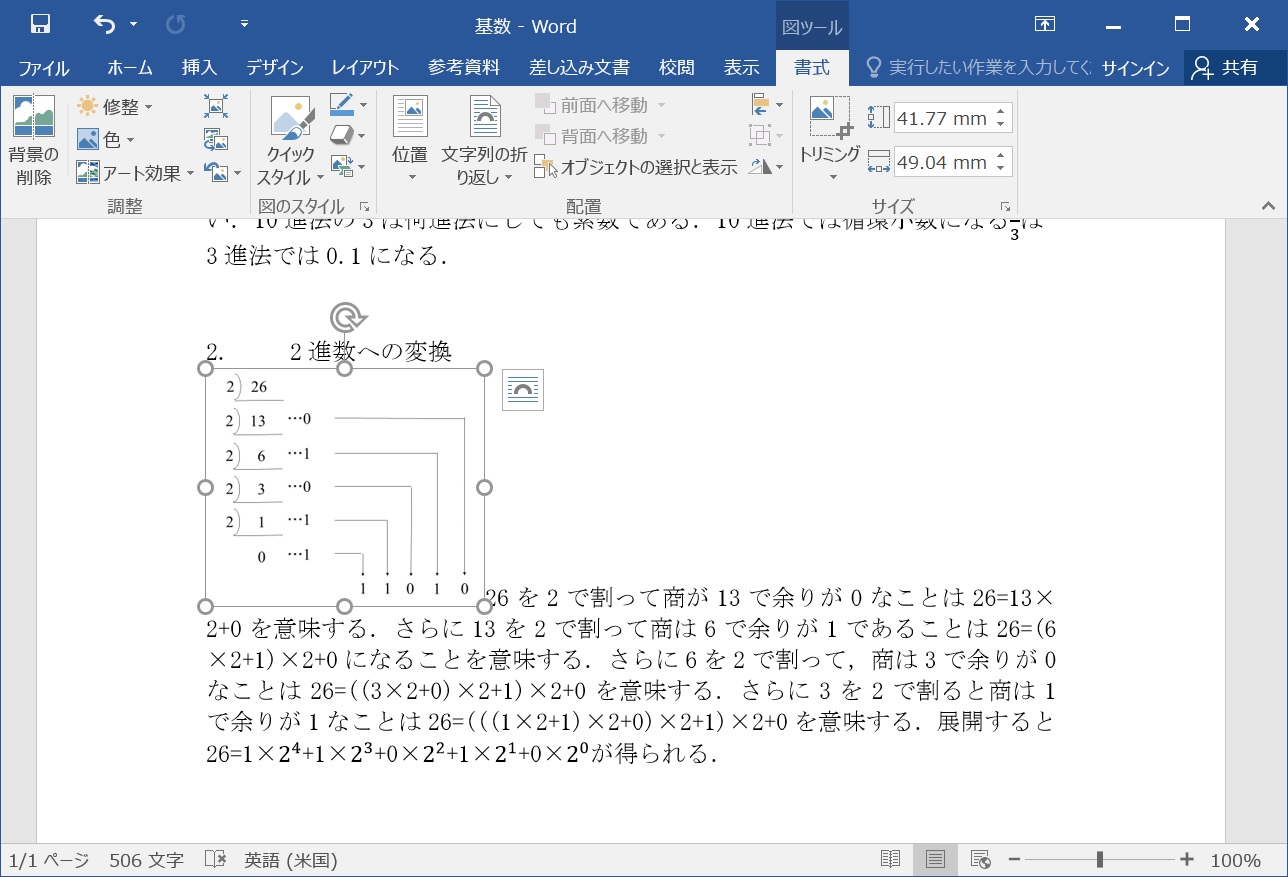Switch to the デザイン tab
The height and width of the screenshot is (877, 1288).
[275, 68]
